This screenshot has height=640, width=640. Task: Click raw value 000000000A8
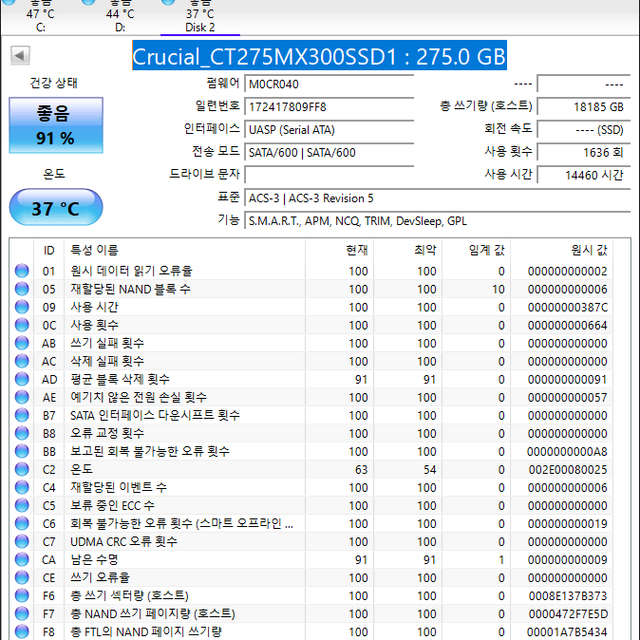pos(567,451)
